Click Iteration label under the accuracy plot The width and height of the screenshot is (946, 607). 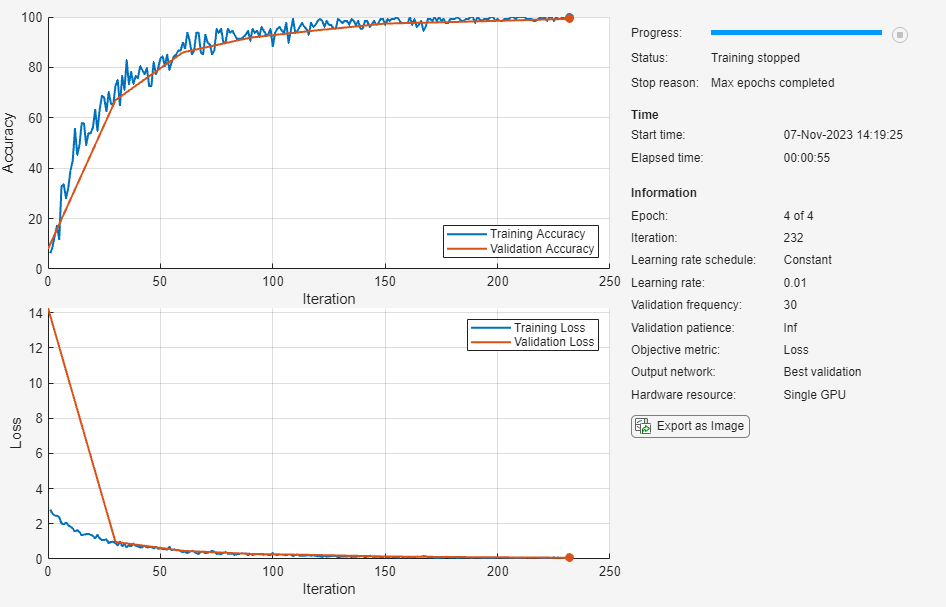328,298
